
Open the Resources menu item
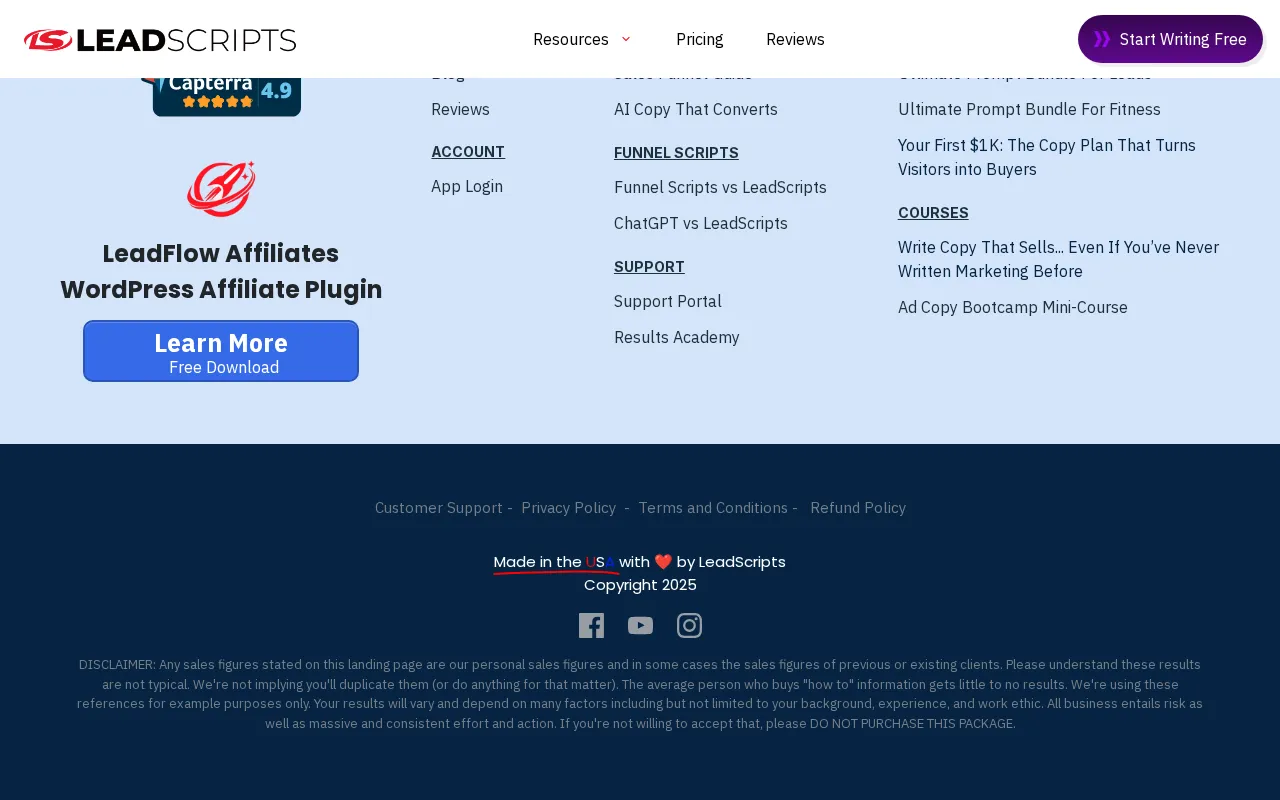(x=570, y=39)
